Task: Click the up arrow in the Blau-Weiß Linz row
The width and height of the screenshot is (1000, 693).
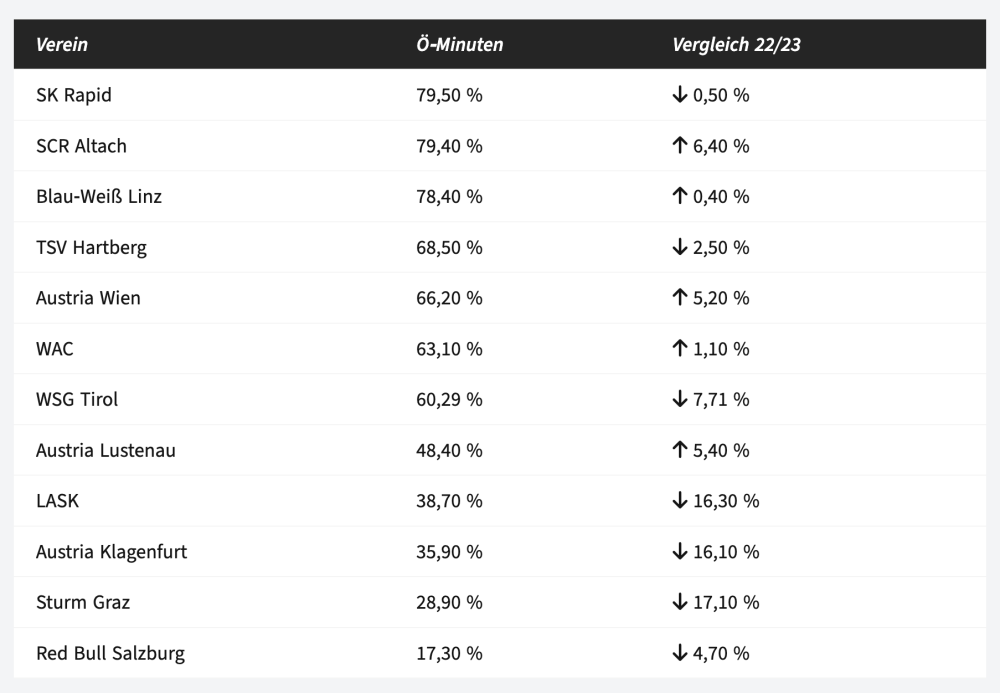Action: (680, 197)
